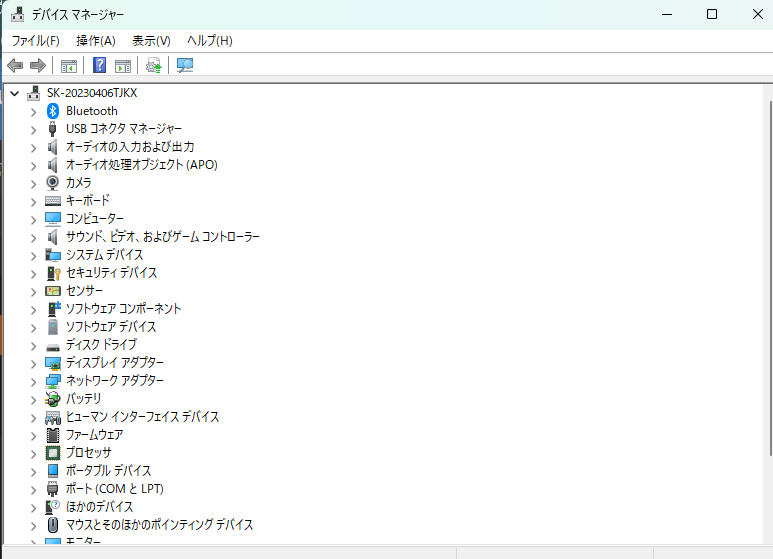773x559 pixels.
Task: Maximize the デバイス マネージャー window
Action: coord(712,14)
